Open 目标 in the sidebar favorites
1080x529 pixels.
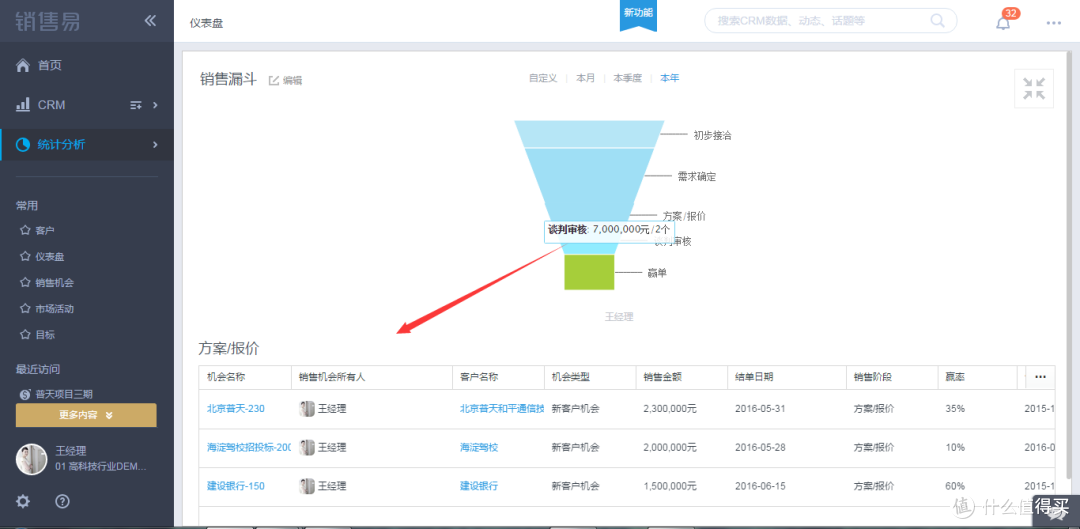[x=45, y=335]
